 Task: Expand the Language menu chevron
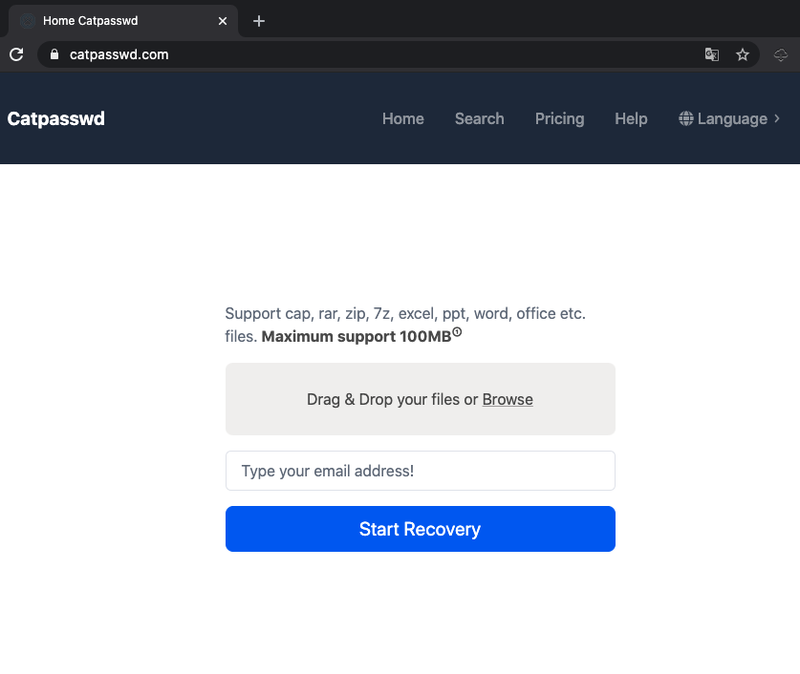(x=777, y=118)
